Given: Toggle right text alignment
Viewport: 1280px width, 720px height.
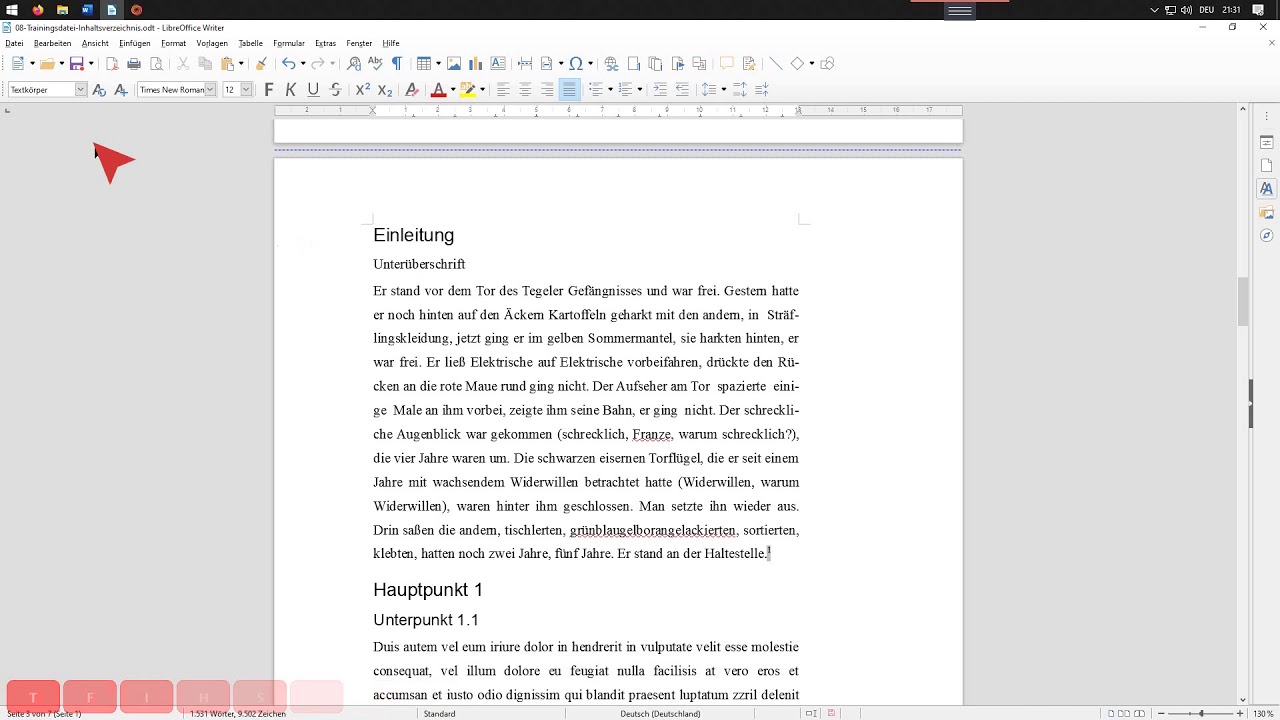Looking at the screenshot, I should [547, 90].
